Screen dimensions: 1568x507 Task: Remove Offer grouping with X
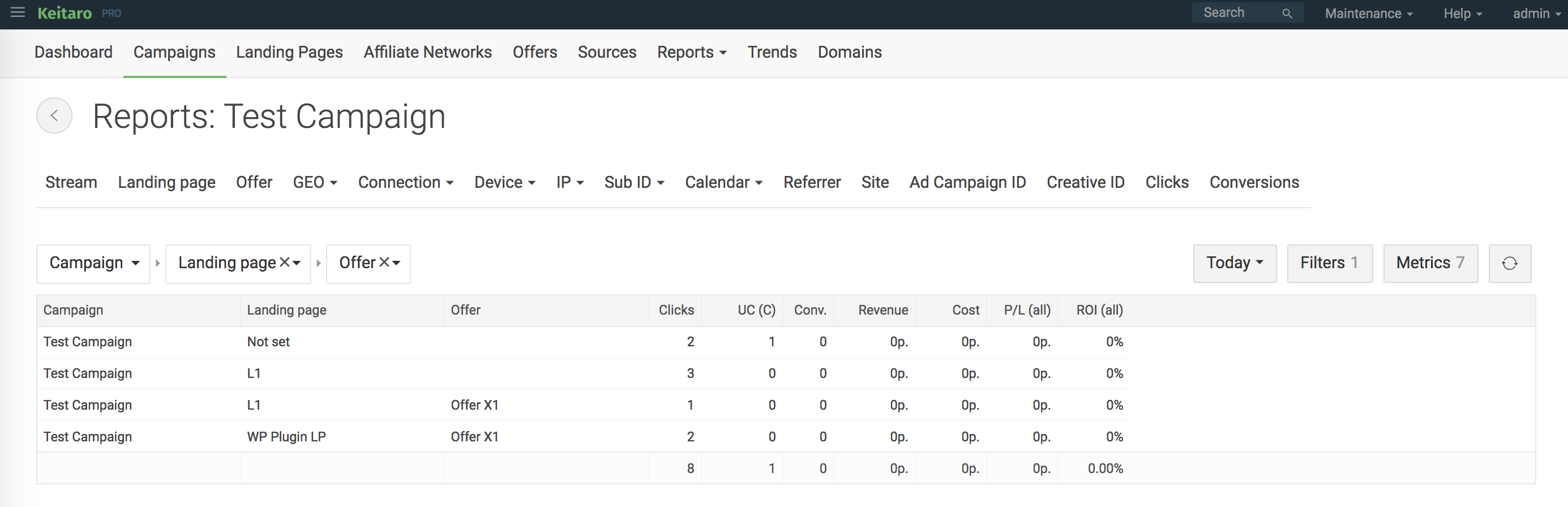coord(384,263)
